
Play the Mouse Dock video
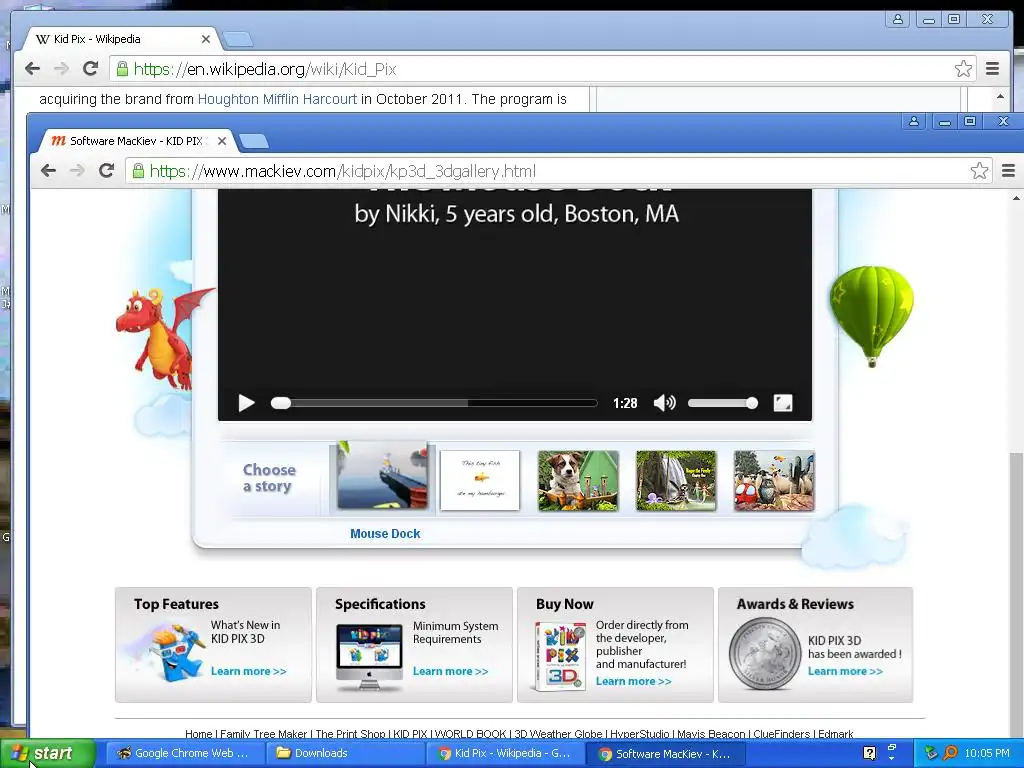pyautogui.click(x=246, y=403)
